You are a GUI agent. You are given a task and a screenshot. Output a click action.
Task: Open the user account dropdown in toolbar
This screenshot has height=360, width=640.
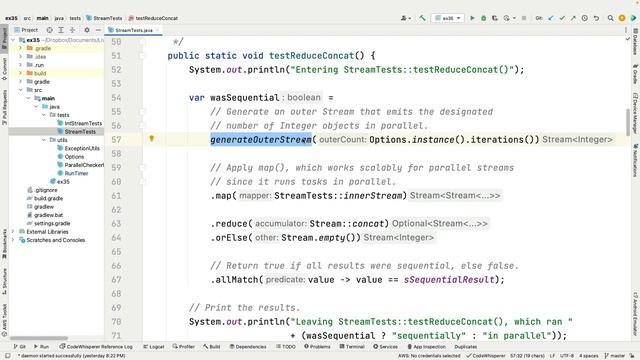405,18
